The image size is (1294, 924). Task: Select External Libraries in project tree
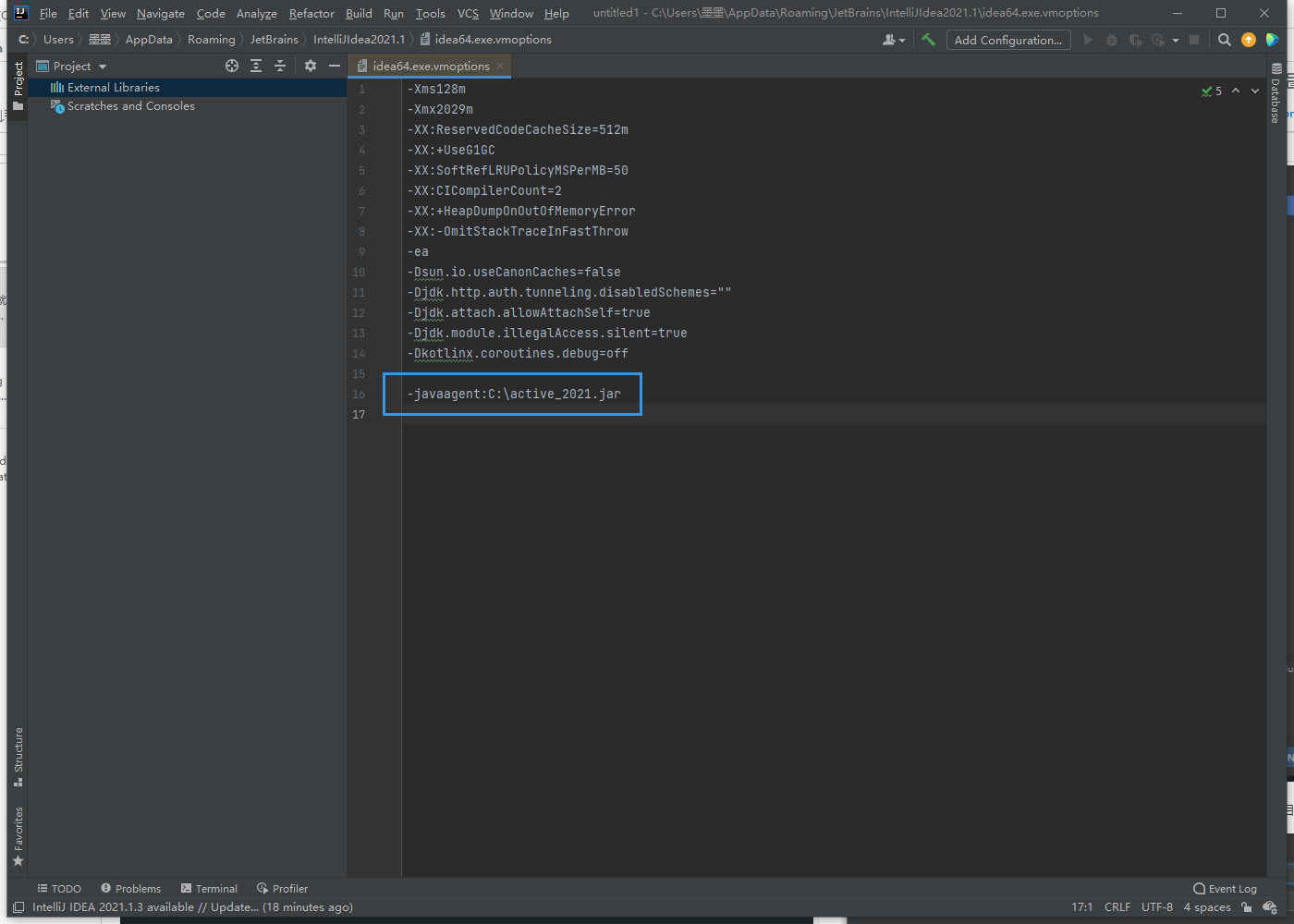click(113, 88)
